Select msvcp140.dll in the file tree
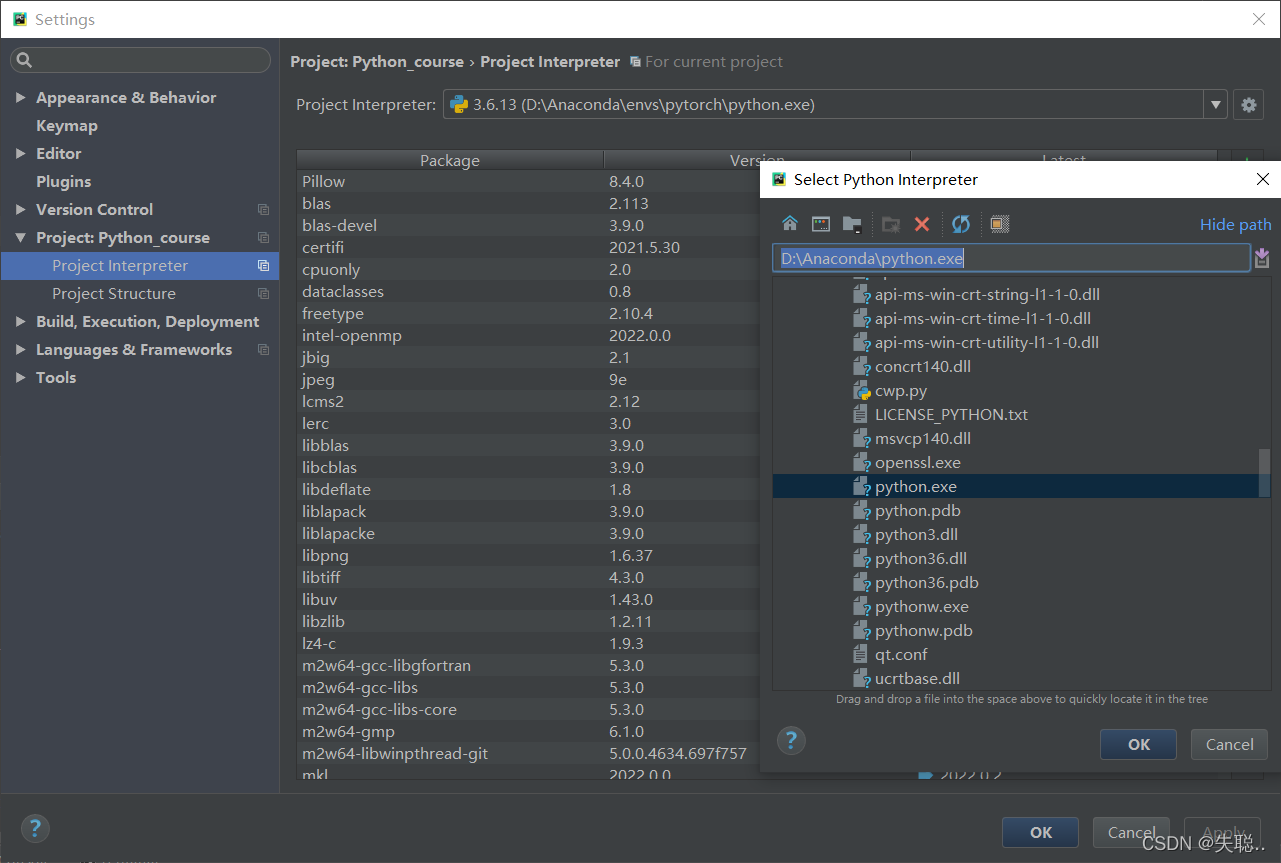1281x863 pixels. click(922, 438)
